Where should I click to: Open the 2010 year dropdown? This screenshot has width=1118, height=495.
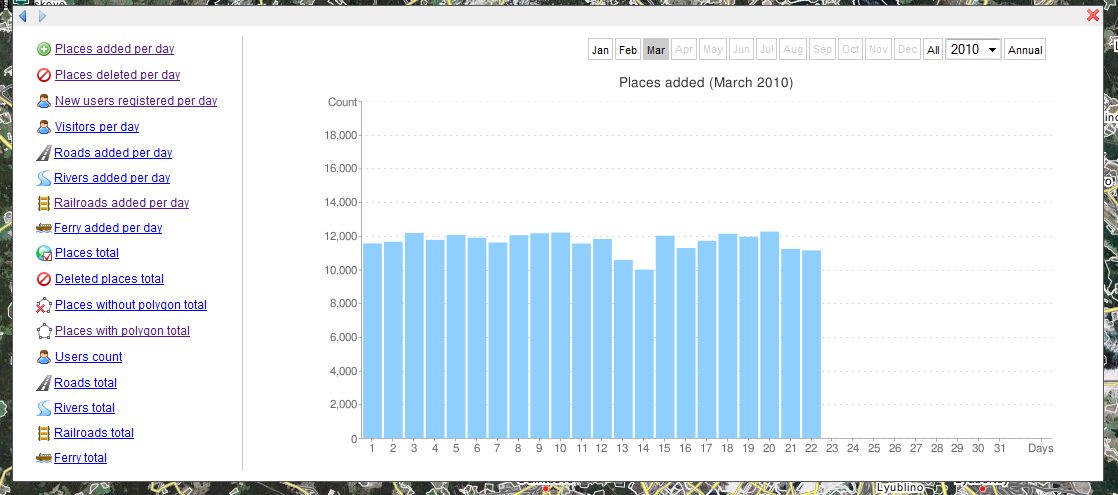973,50
